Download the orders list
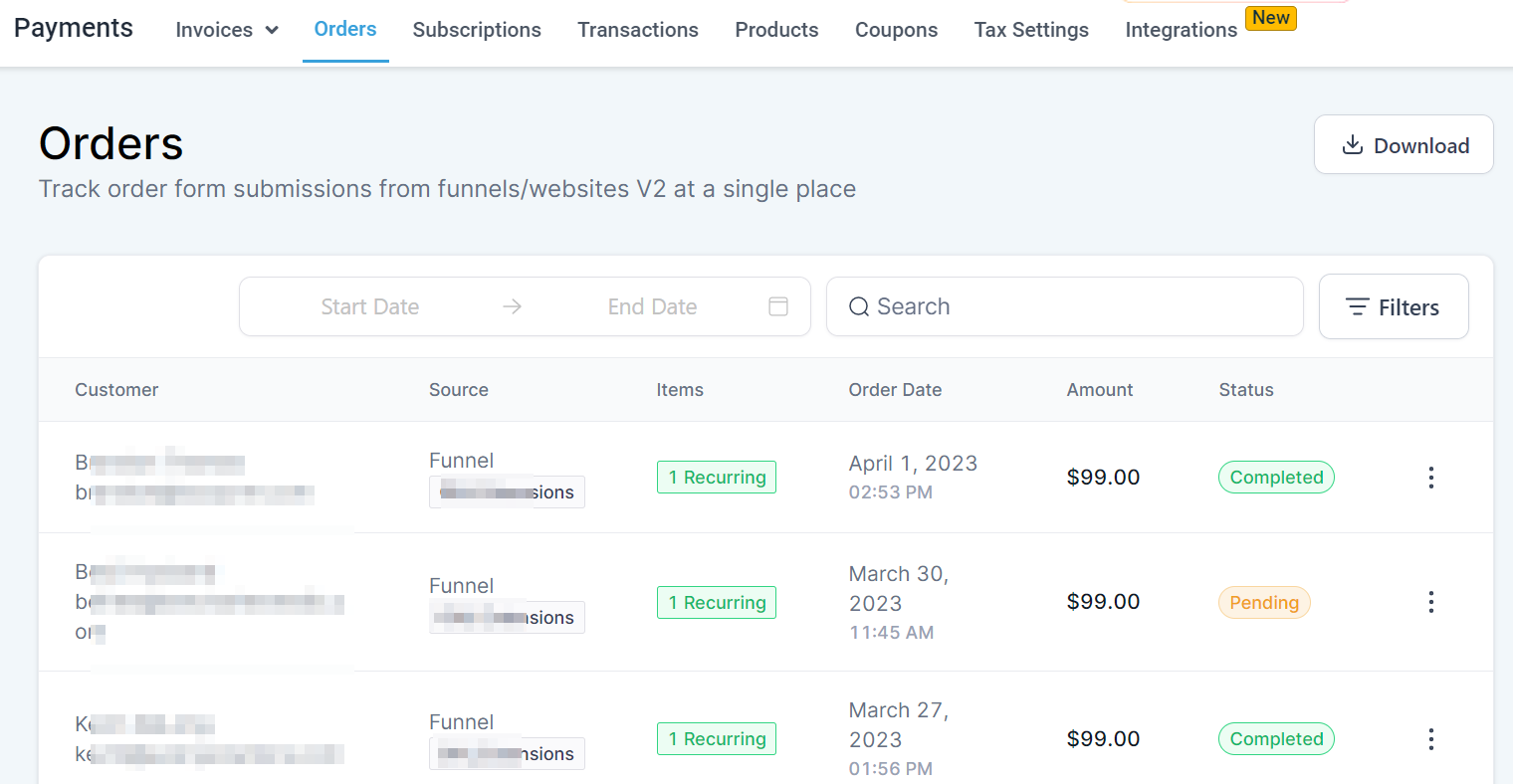This screenshot has width=1513, height=784. pyautogui.click(x=1404, y=145)
